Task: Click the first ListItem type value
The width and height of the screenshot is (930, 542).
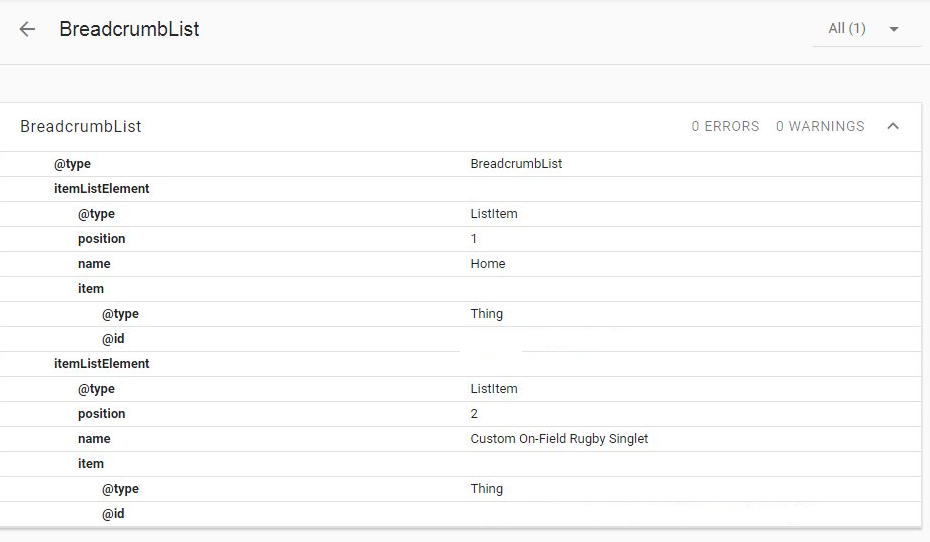Action: [x=494, y=214]
